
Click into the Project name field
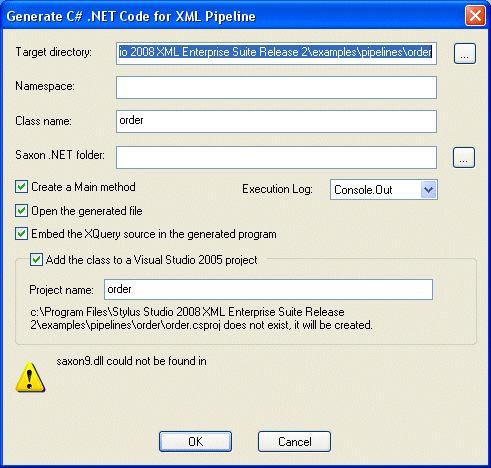[268, 289]
